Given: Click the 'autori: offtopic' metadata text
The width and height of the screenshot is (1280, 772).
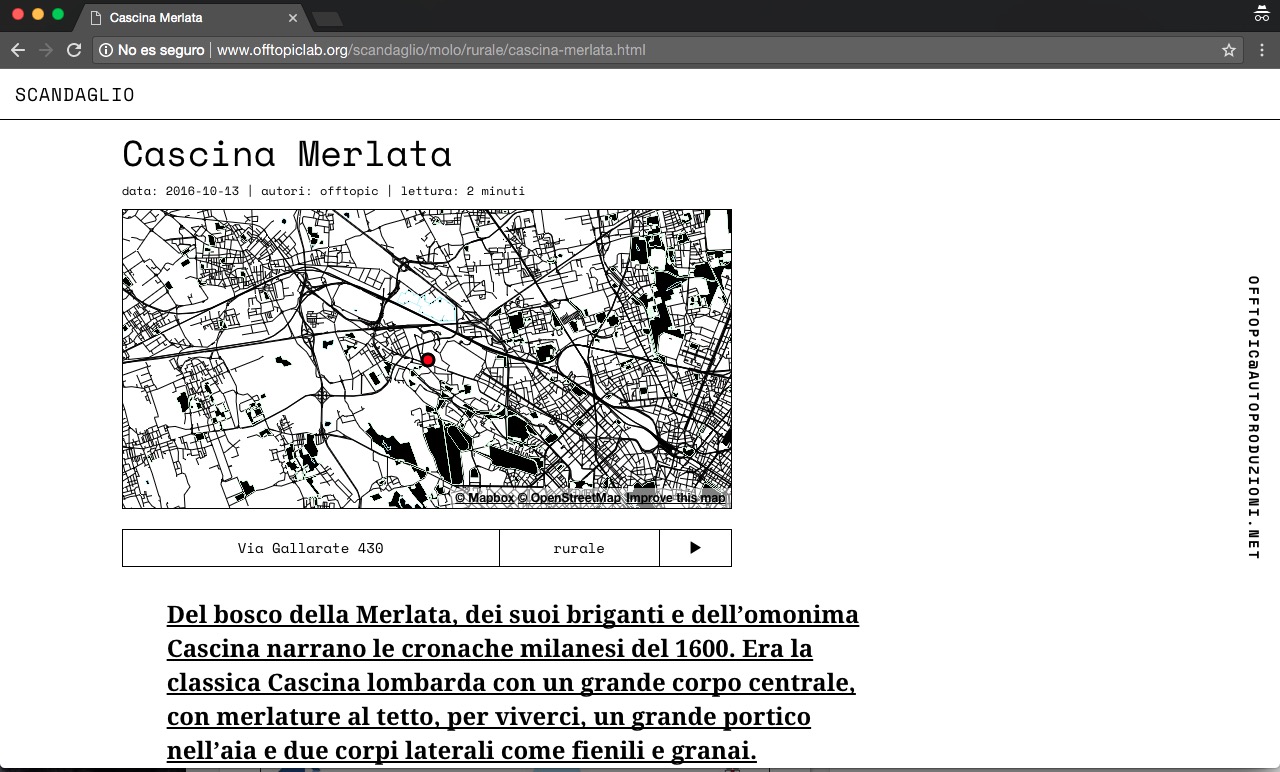Looking at the screenshot, I should coord(320,191).
